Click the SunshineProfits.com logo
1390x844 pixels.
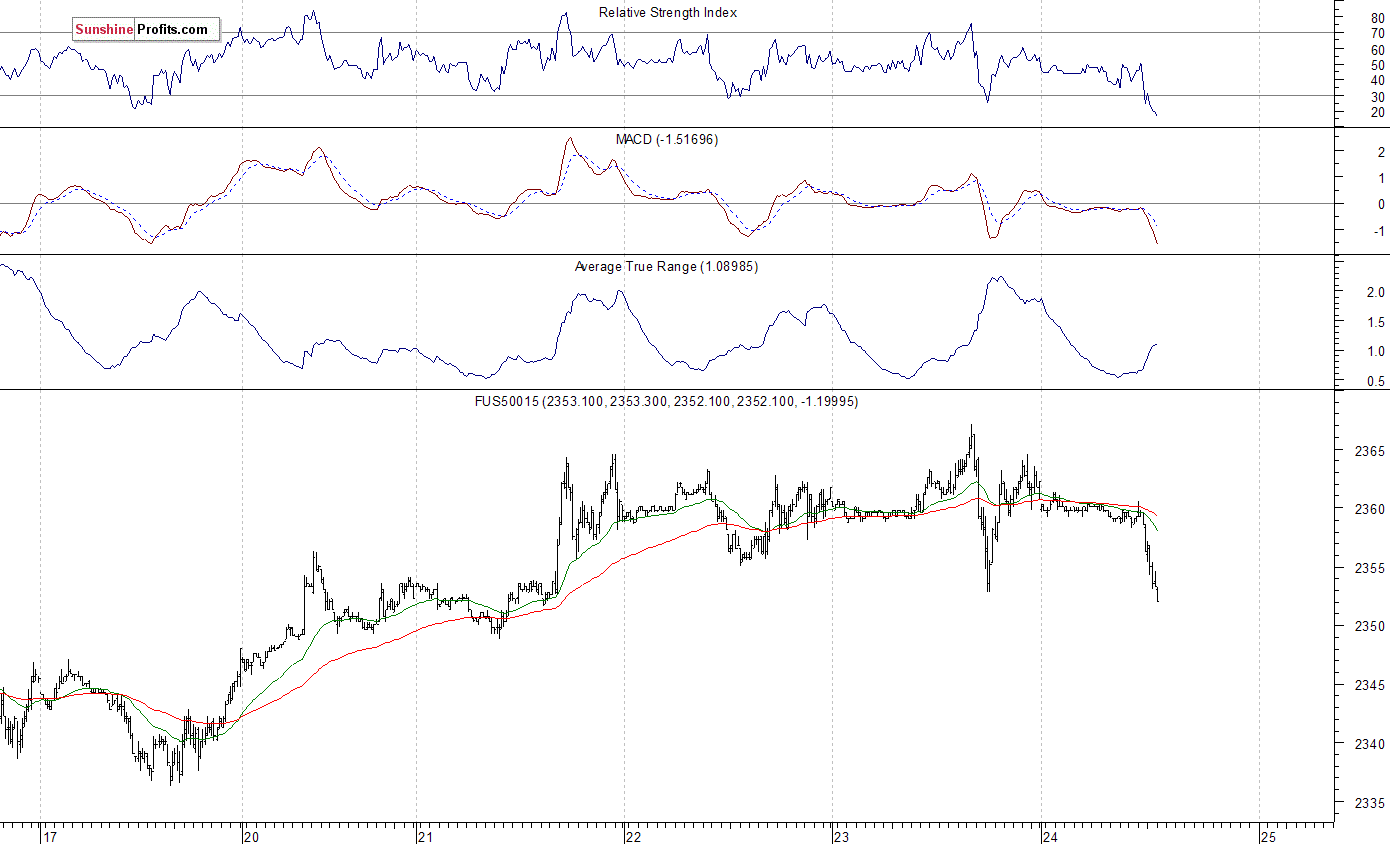point(145,30)
